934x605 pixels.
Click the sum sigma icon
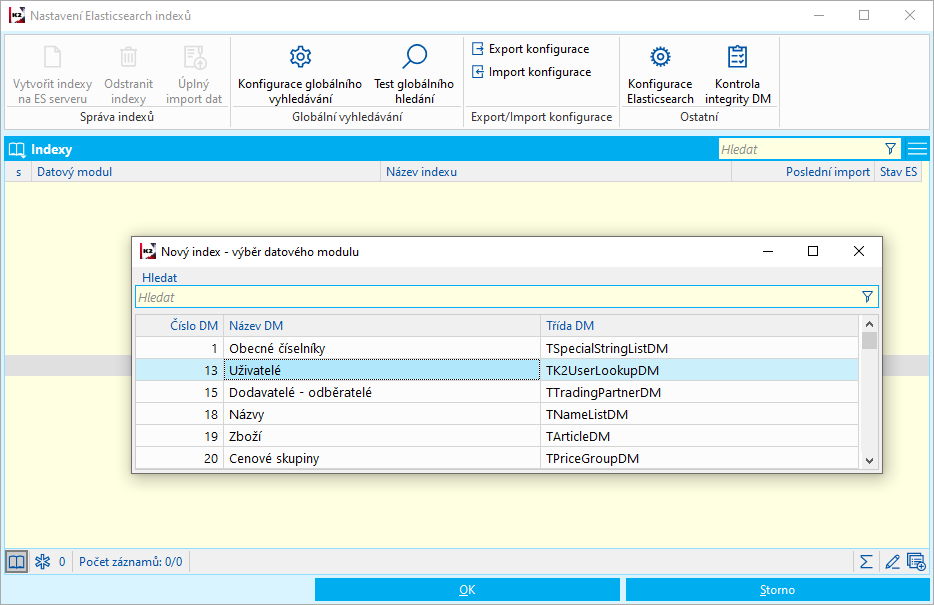click(x=866, y=561)
